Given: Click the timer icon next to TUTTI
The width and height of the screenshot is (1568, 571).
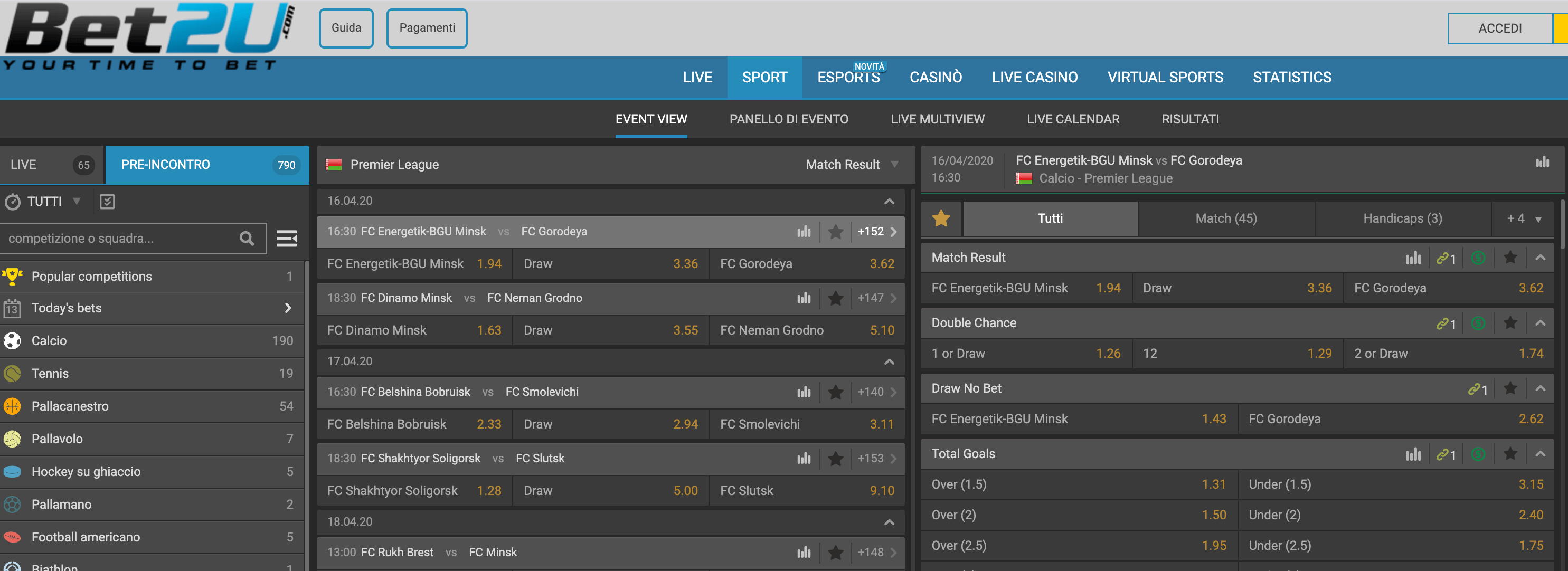Looking at the screenshot, I should tap(12, 202).
